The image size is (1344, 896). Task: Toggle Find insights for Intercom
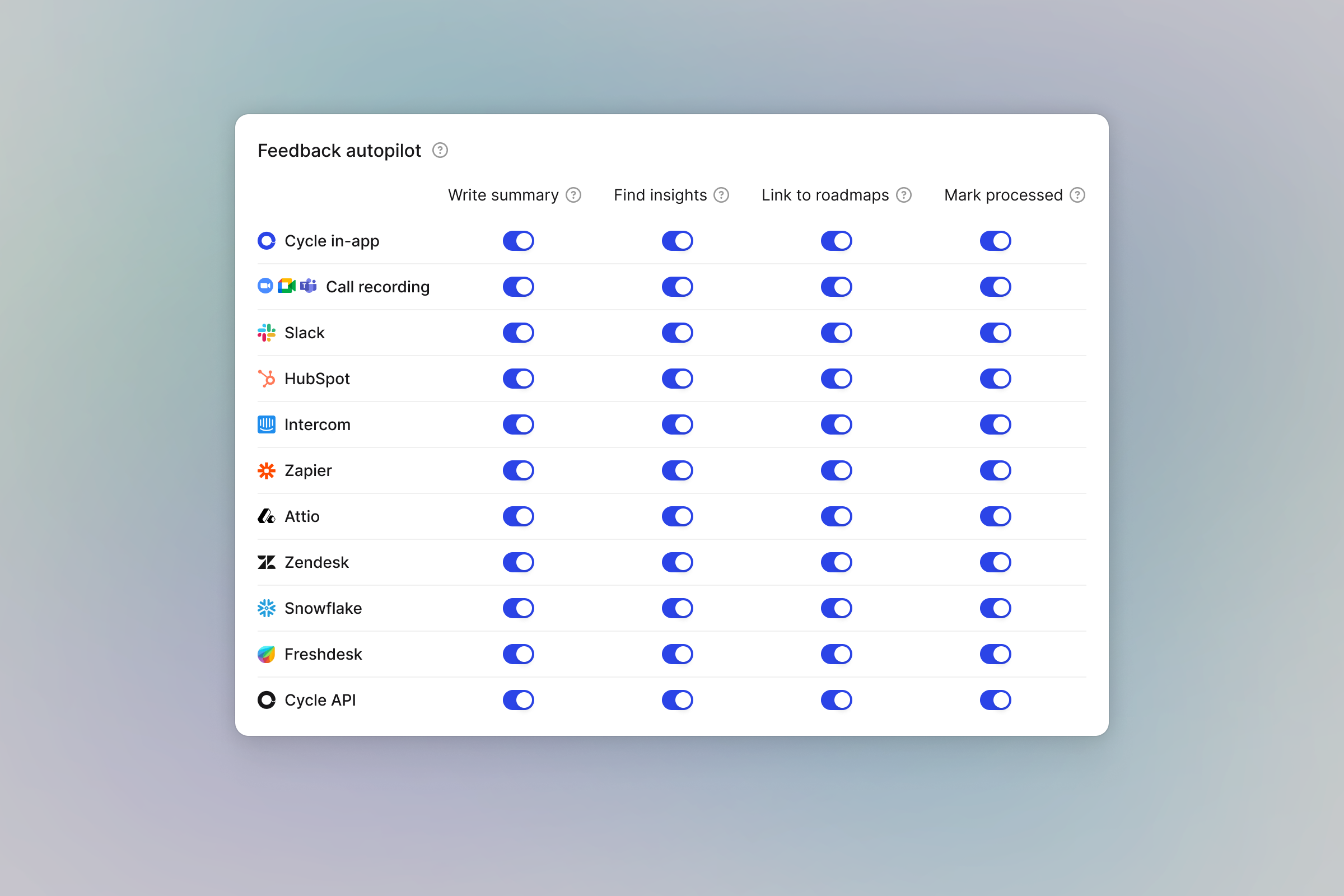point(678,424)
